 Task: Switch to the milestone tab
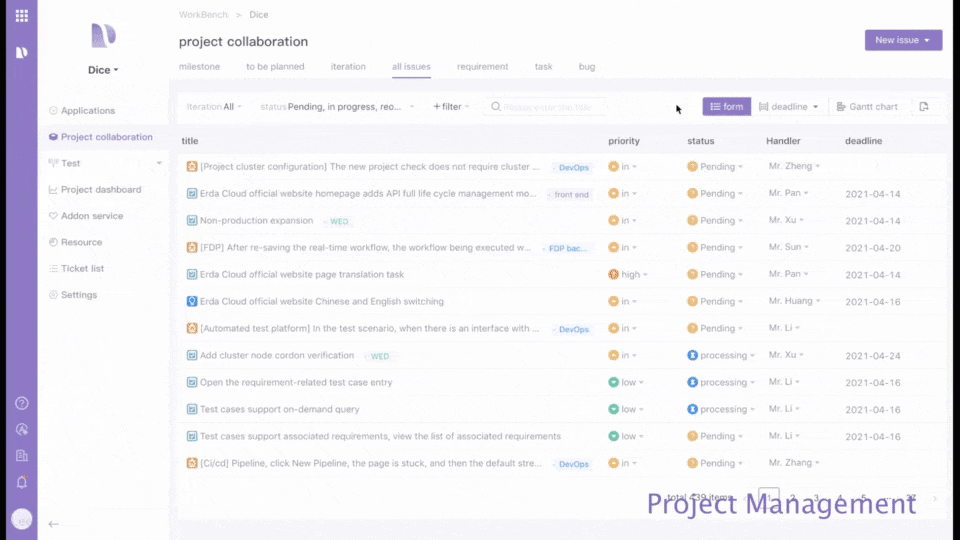tap(199, 67)
